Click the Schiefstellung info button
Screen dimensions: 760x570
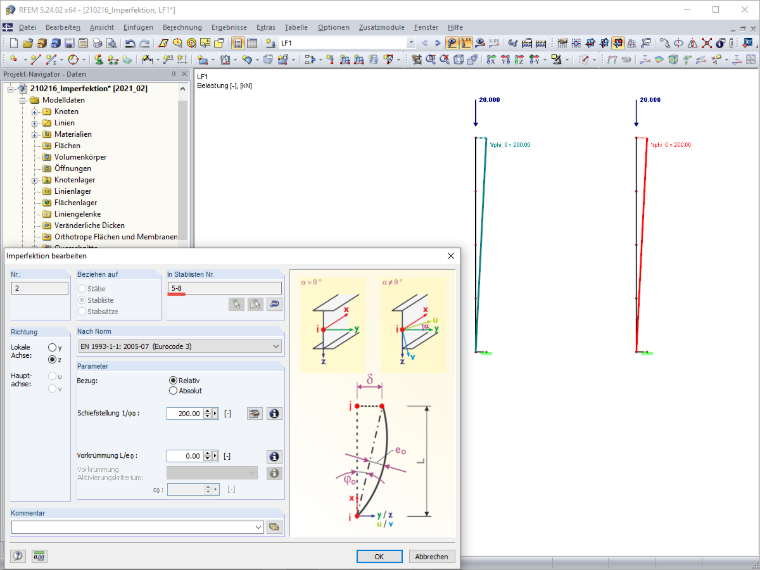pyautogui.click(x=274, y=413)
